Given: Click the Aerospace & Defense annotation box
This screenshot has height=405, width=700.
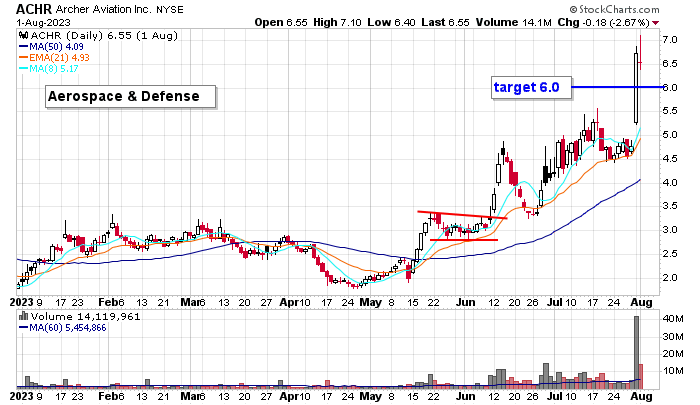Looking at the screenshot, I should click(130, 97).
